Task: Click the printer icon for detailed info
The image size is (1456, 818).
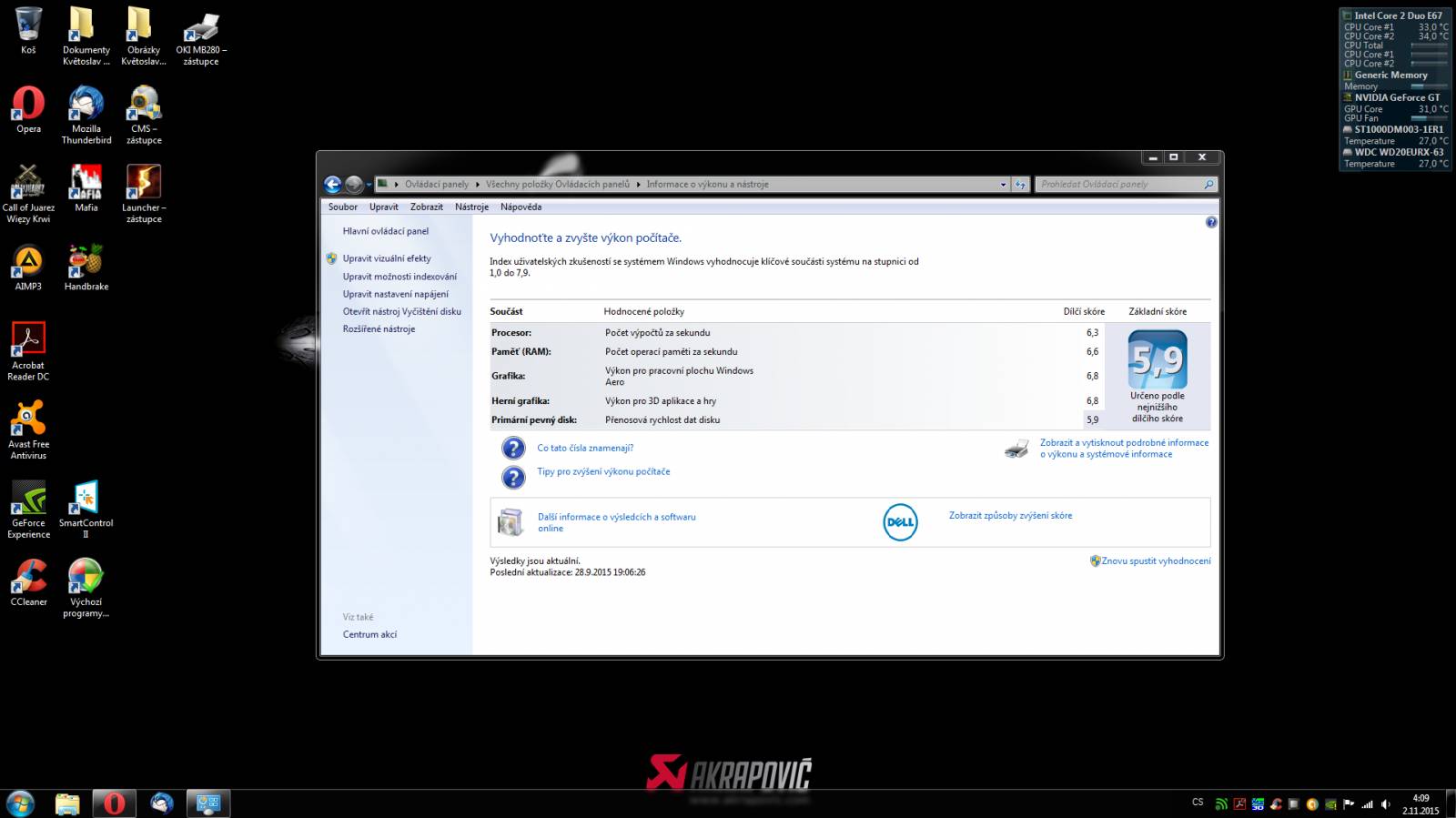Action: tap(1016, 449)
